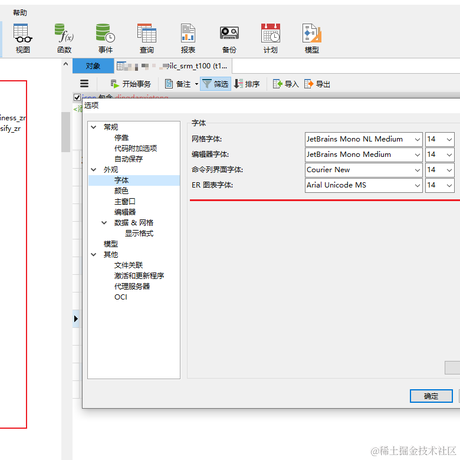The width and height of the screenshot is (460, 460).
Task: Select 停靠 in options tree
Action: pos(121,138)
